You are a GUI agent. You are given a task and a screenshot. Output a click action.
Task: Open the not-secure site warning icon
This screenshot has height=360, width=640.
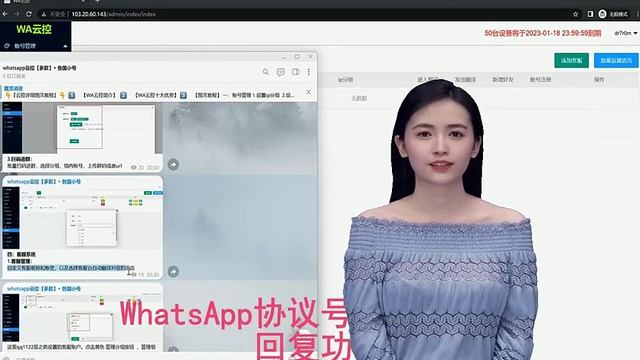tap(44, 14)
